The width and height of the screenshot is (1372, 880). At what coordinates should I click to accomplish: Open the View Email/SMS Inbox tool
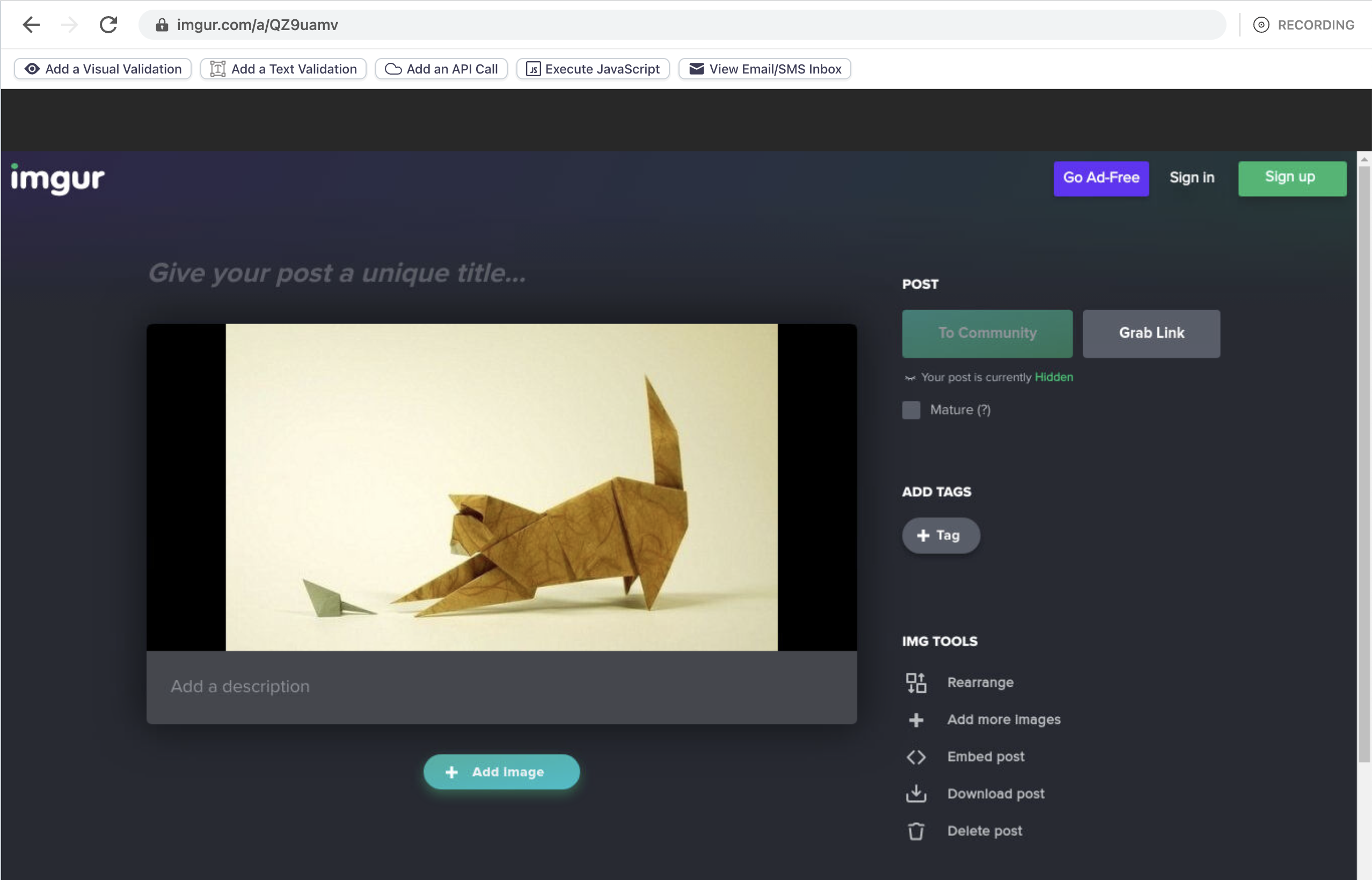764,69
